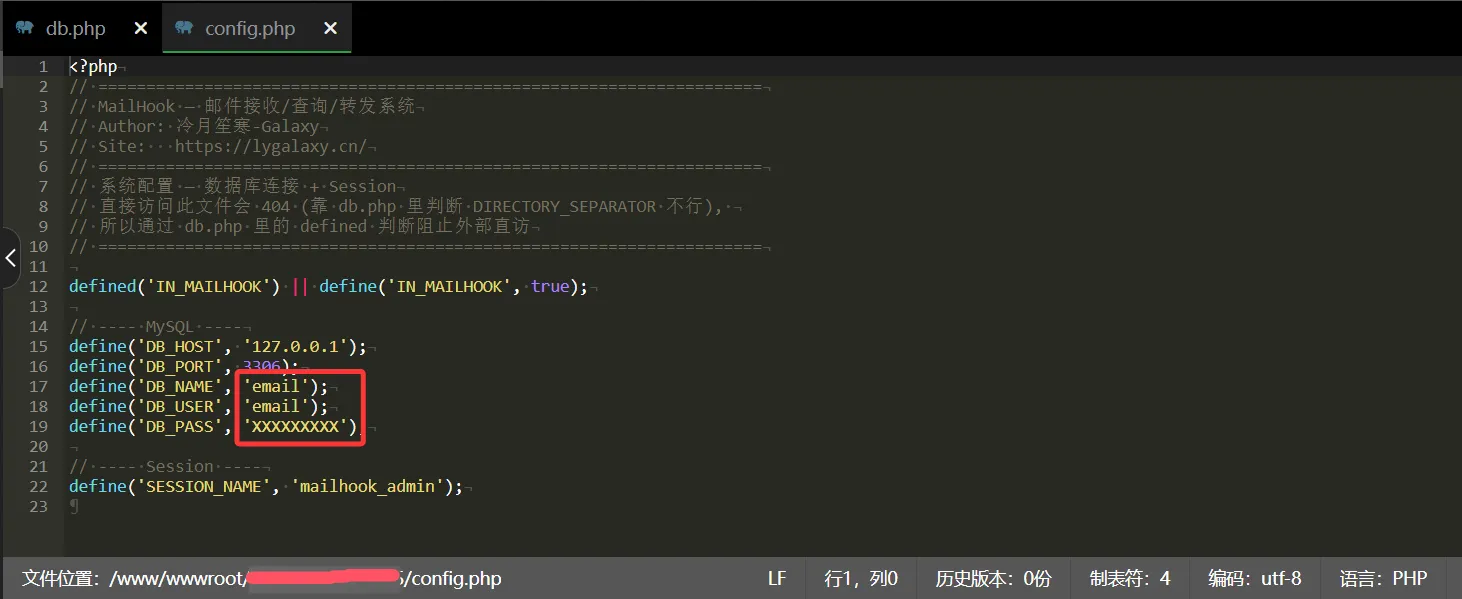Change the LF line ending setting
This screenshot has width=1462, height=599.
(x=777, y=578)
